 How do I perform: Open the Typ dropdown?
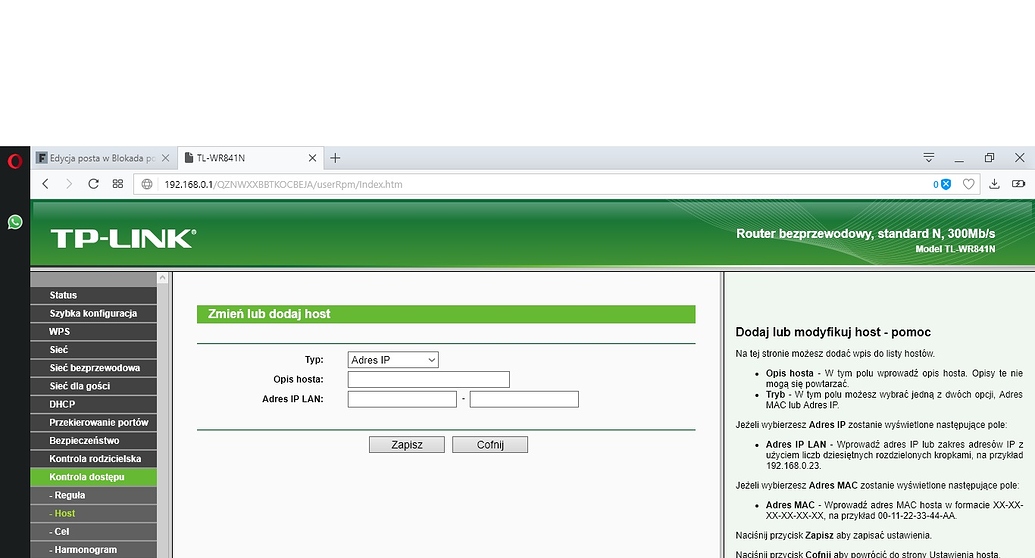pyautogui.click(x=393, y=360)
